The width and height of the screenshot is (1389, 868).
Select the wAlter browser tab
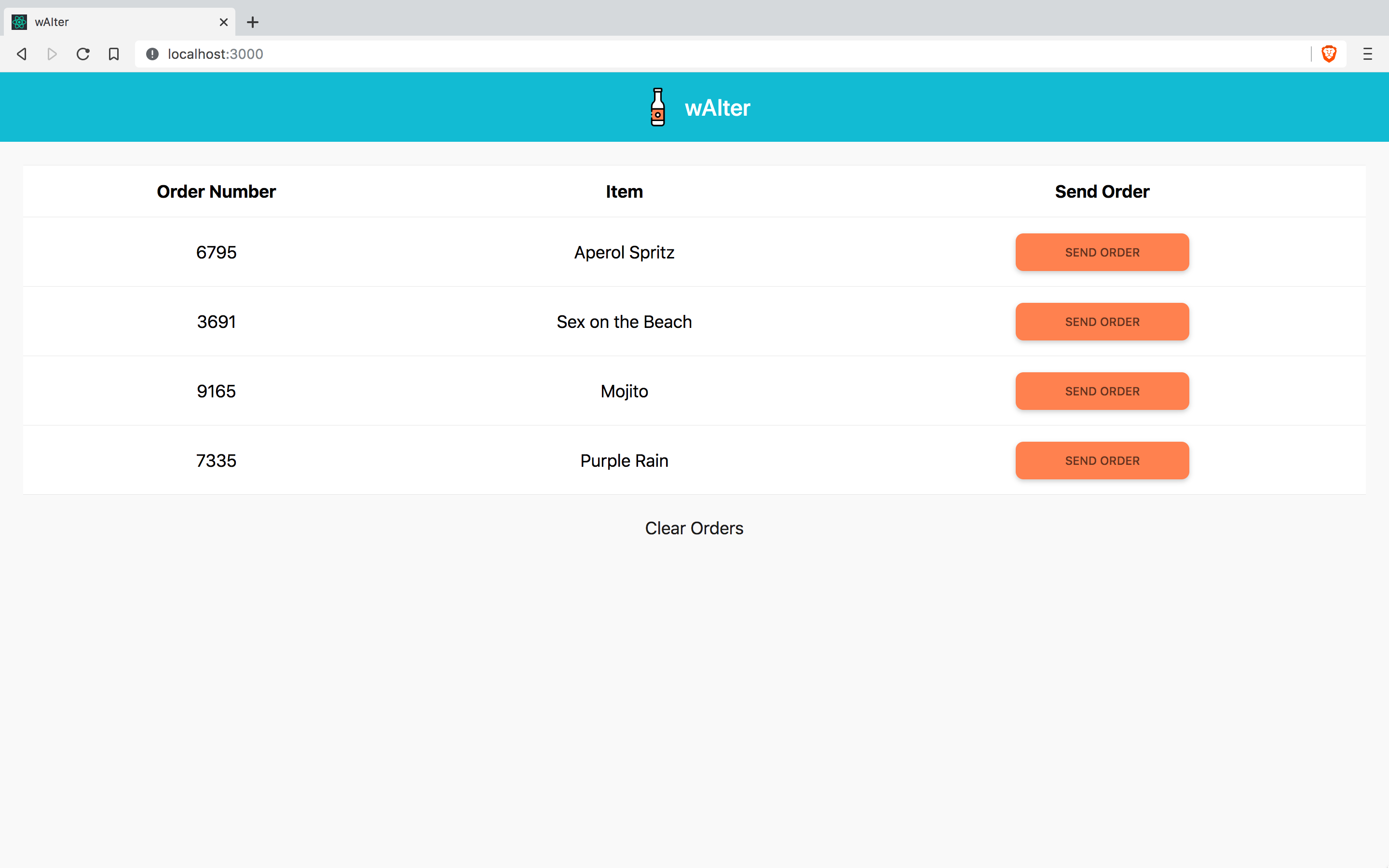coord(115,22)
